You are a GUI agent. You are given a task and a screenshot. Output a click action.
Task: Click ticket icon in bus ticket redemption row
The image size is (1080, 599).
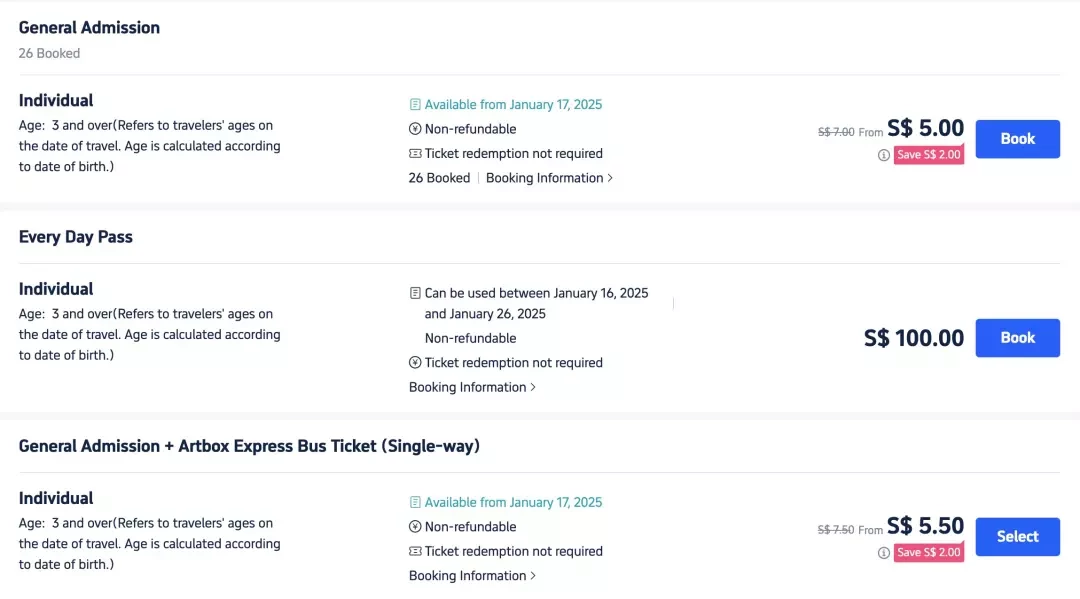(x=415, y=551)
